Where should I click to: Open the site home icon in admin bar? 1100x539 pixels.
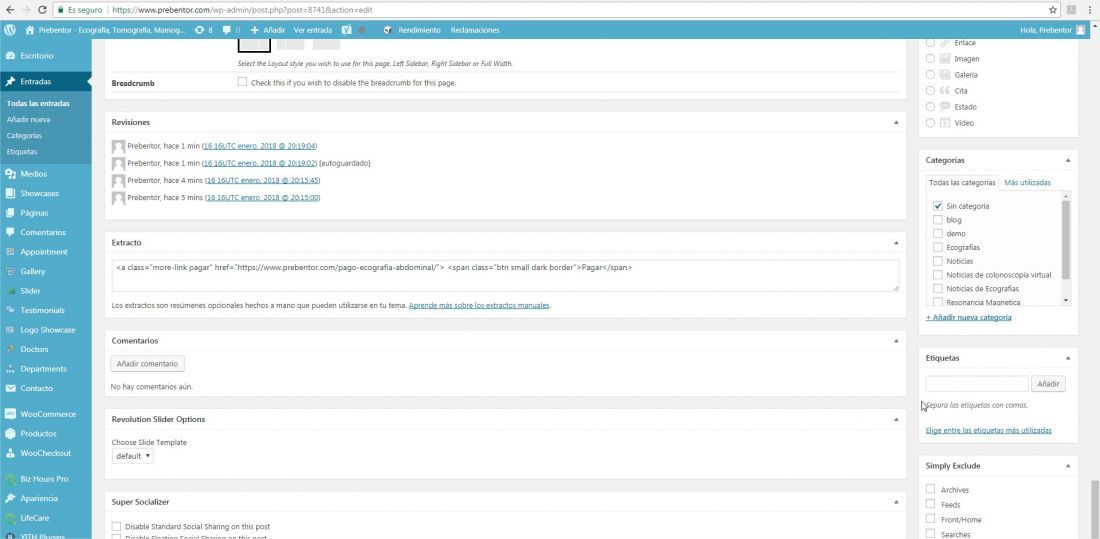coord(29,30)
